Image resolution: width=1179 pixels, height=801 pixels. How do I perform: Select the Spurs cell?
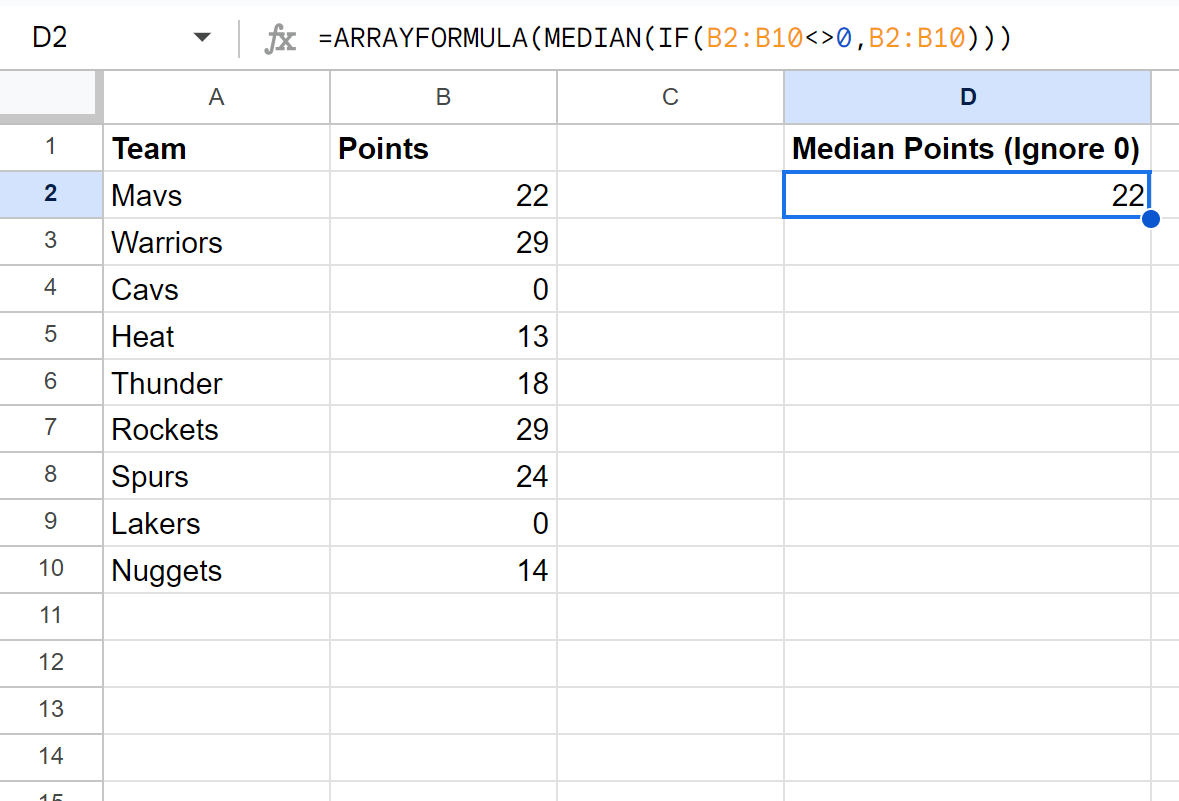217,475
